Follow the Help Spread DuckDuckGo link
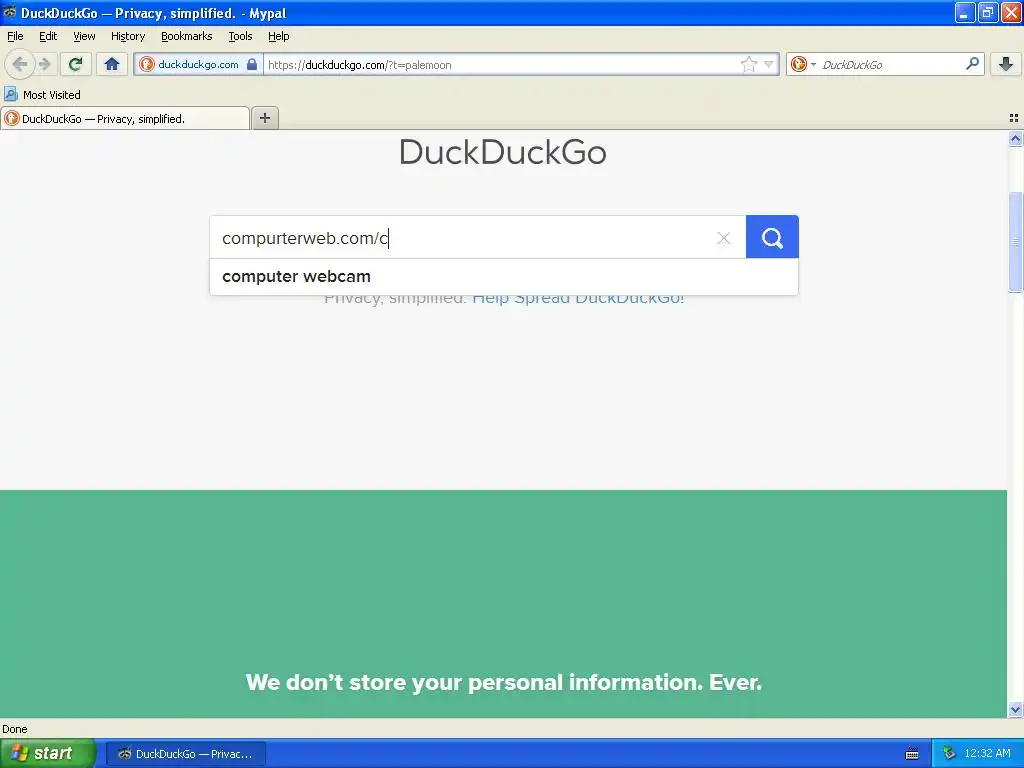Image resolution: width=1024 pixels, height=768 pixels. point(578,300)
